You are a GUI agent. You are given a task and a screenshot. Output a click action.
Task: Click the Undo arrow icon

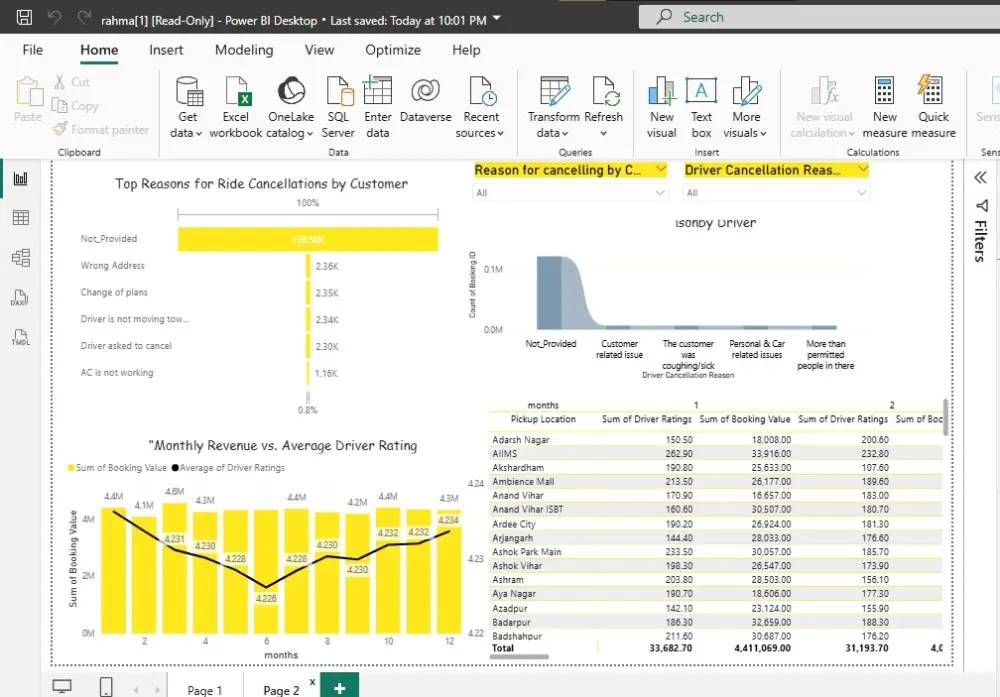[x=55, y=17]
